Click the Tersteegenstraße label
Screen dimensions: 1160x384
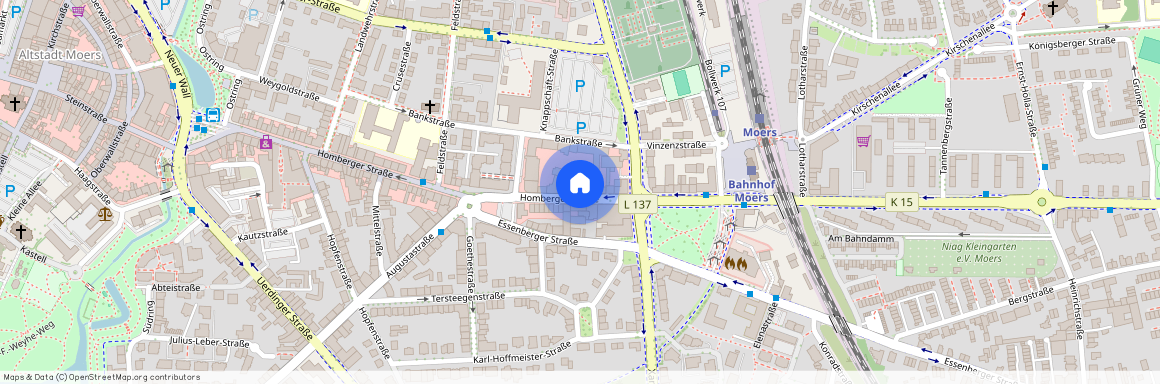(468, 297)
